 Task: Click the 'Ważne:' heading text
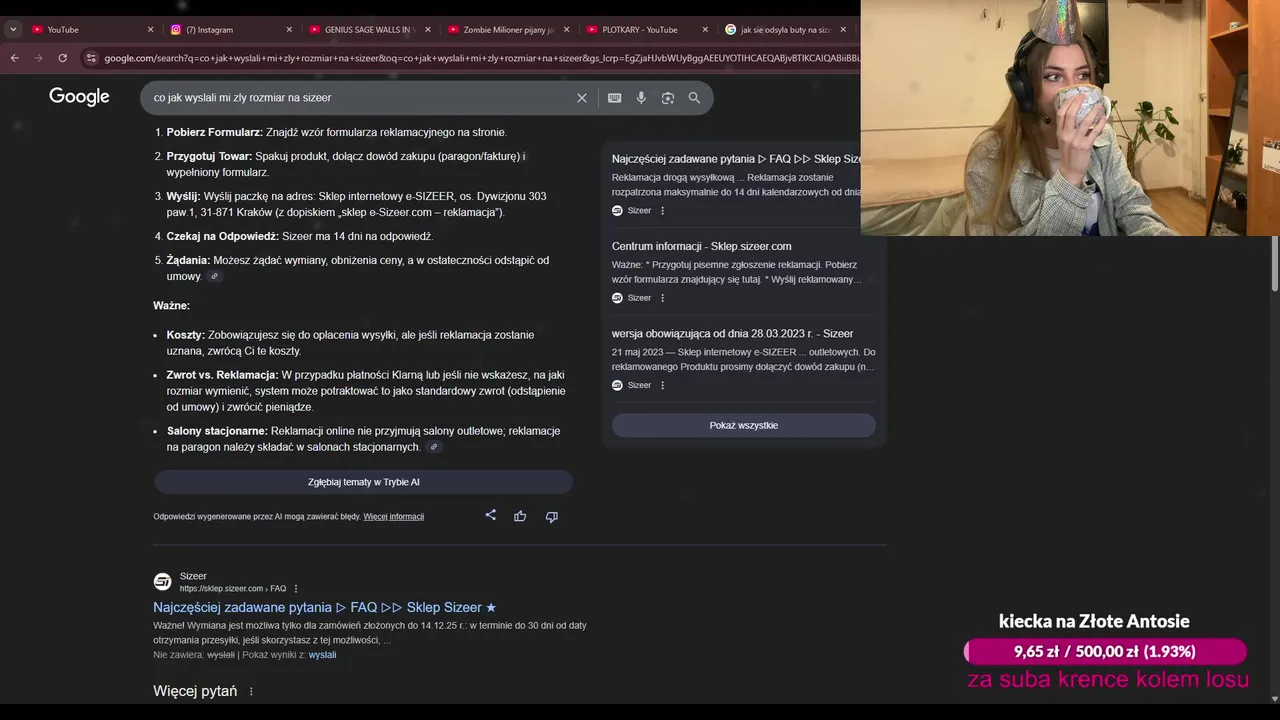click(x=171, y=305)
